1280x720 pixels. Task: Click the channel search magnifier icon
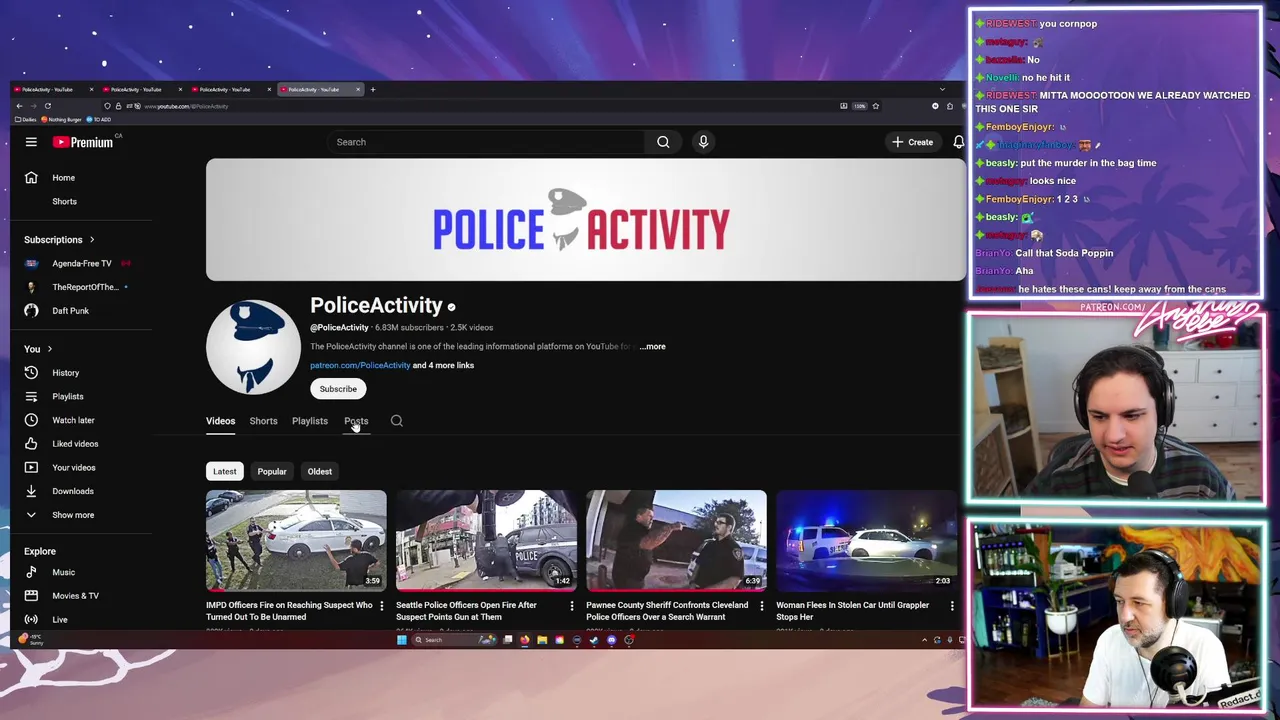click(397, 421)
